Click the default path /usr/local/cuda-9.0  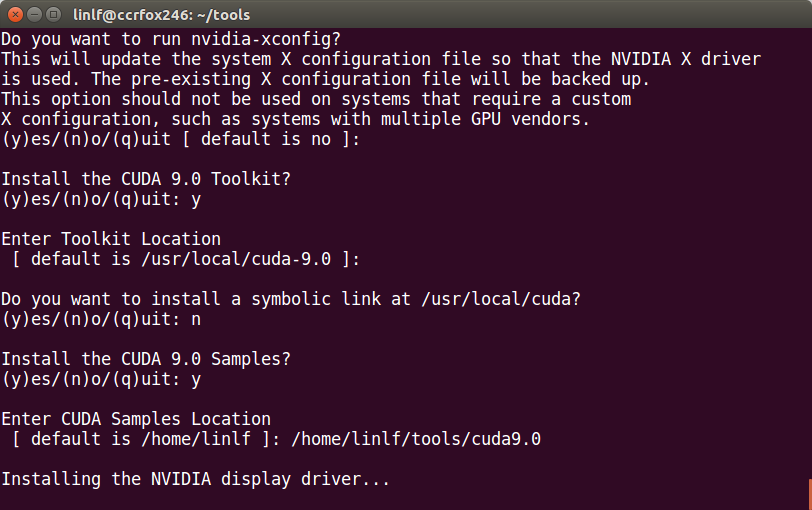coord(236,259)
